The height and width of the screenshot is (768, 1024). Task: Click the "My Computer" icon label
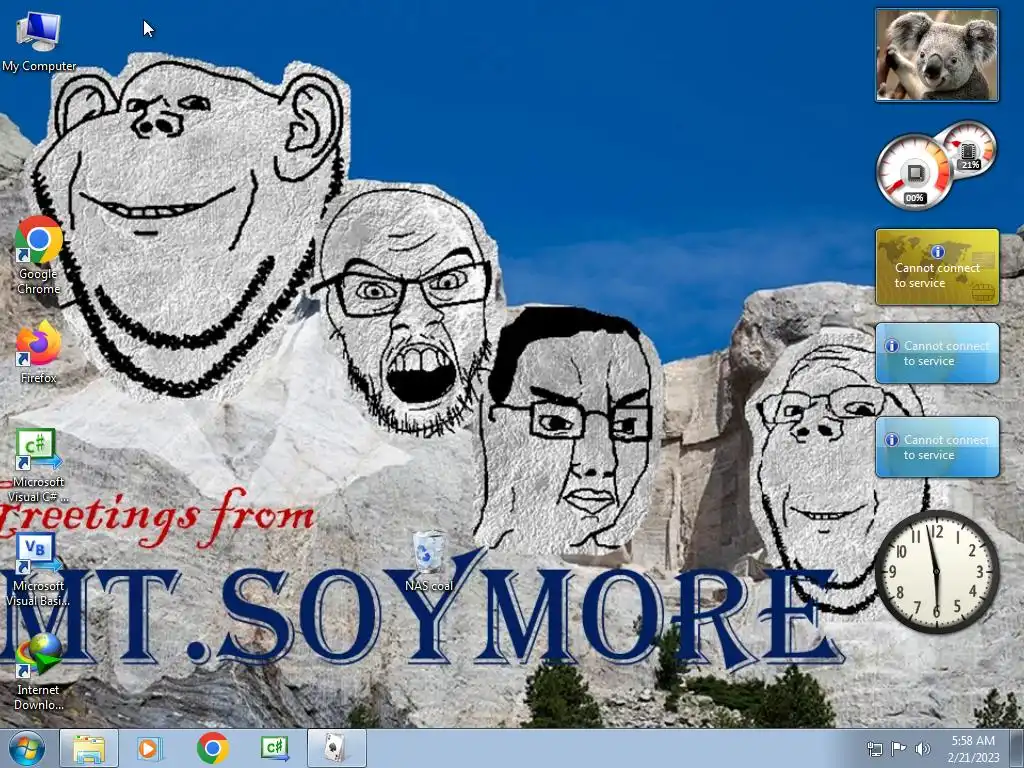(x=39, y=66)
